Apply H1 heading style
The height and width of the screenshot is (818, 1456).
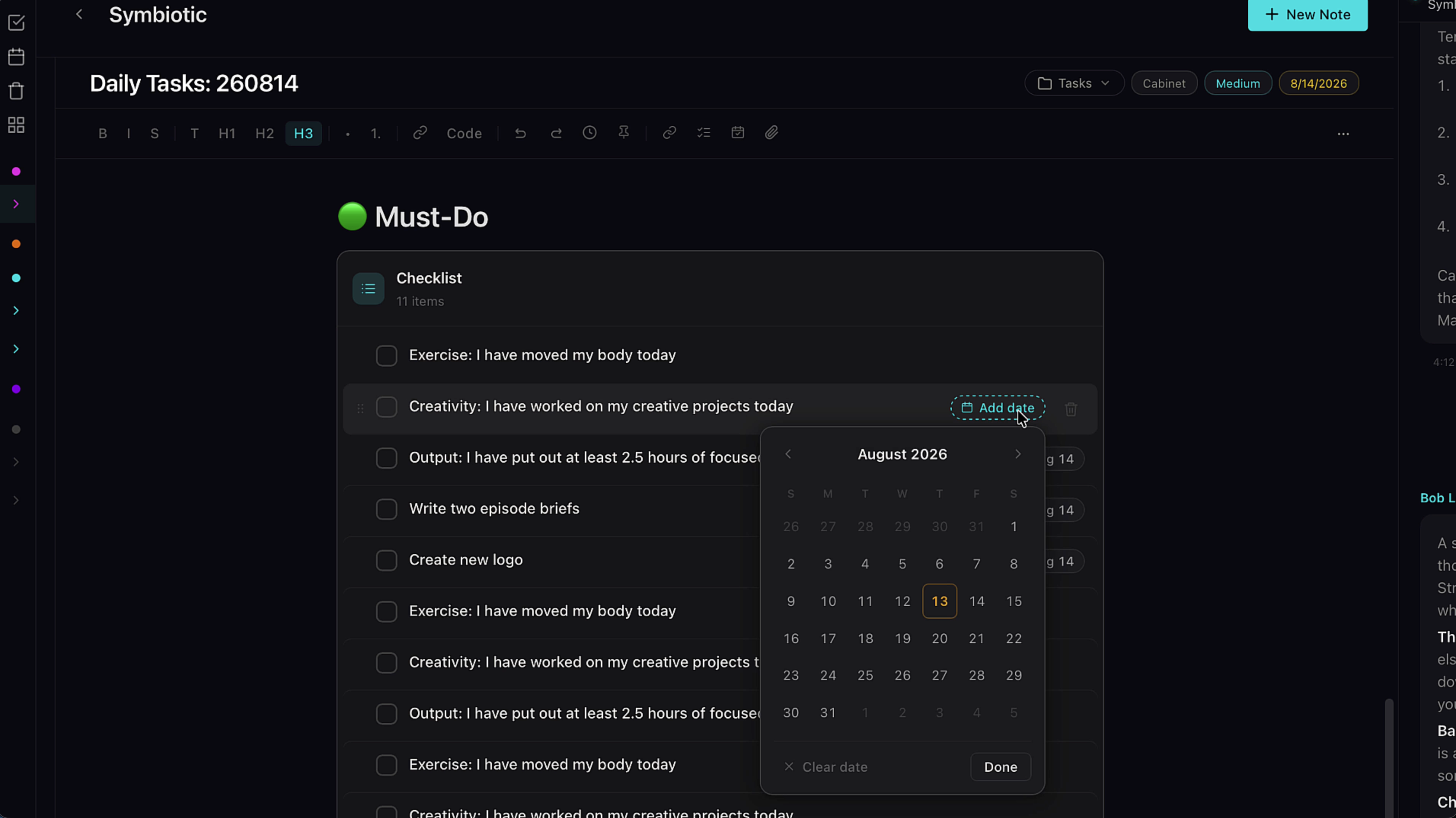coord(227,133)
